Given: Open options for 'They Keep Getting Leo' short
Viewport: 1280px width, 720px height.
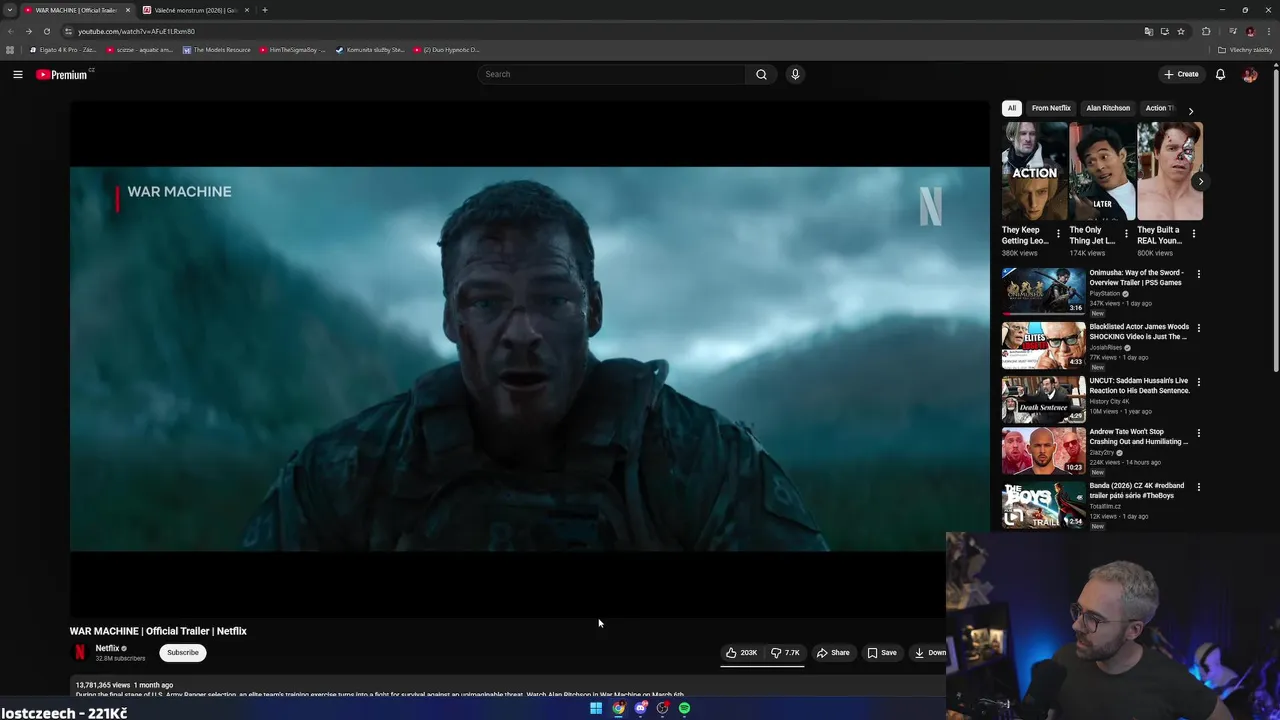Looking at the screenshot, I should pyautogui.click(x=1058, y=234).
